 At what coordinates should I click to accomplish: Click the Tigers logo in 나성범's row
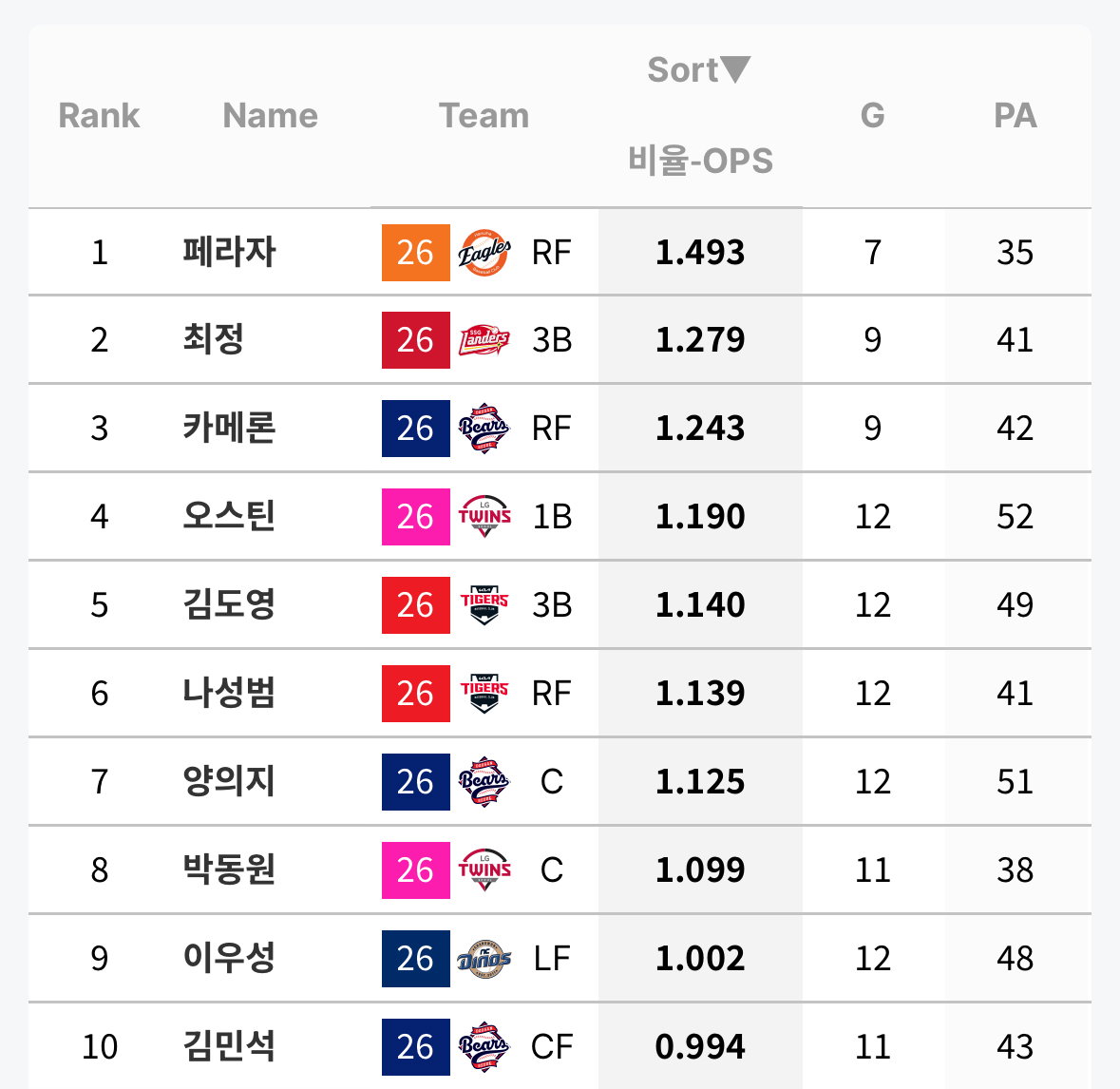[484, 693]
